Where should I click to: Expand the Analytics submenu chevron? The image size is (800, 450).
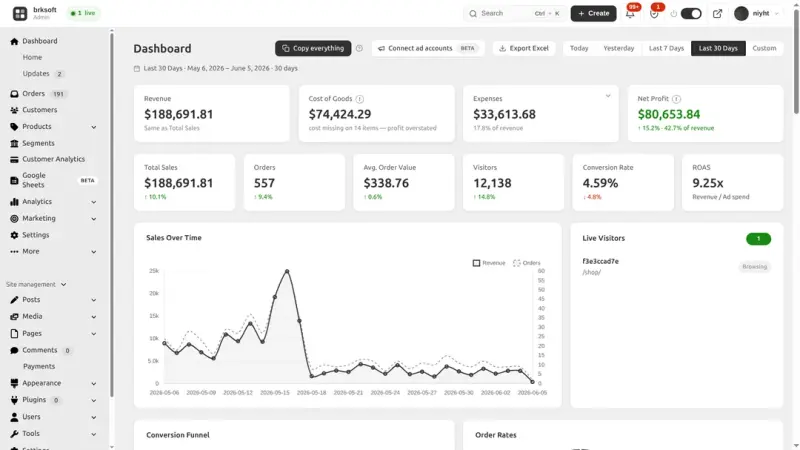point(94,202)
